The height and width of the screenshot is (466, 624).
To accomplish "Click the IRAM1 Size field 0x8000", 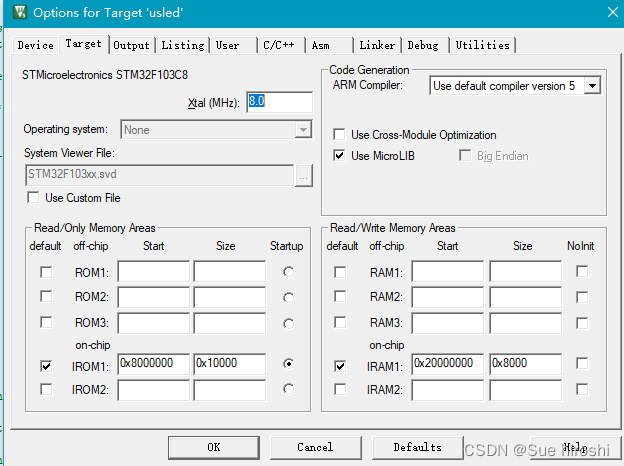I will (x=526, y=364).
